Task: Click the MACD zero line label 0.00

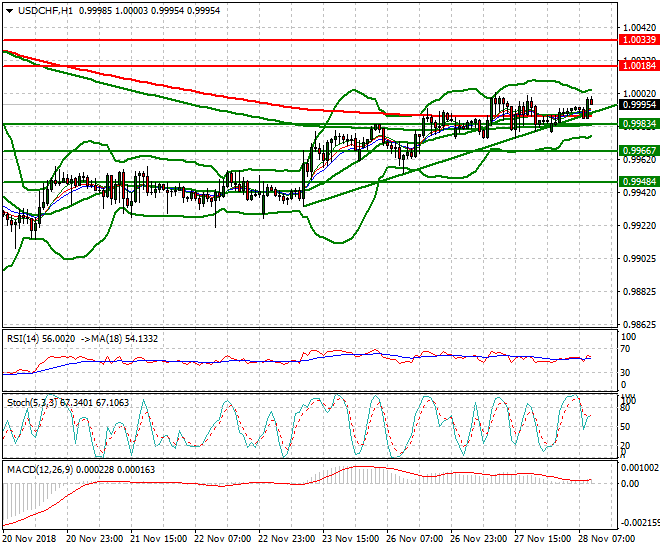Action: click(630, 484)
